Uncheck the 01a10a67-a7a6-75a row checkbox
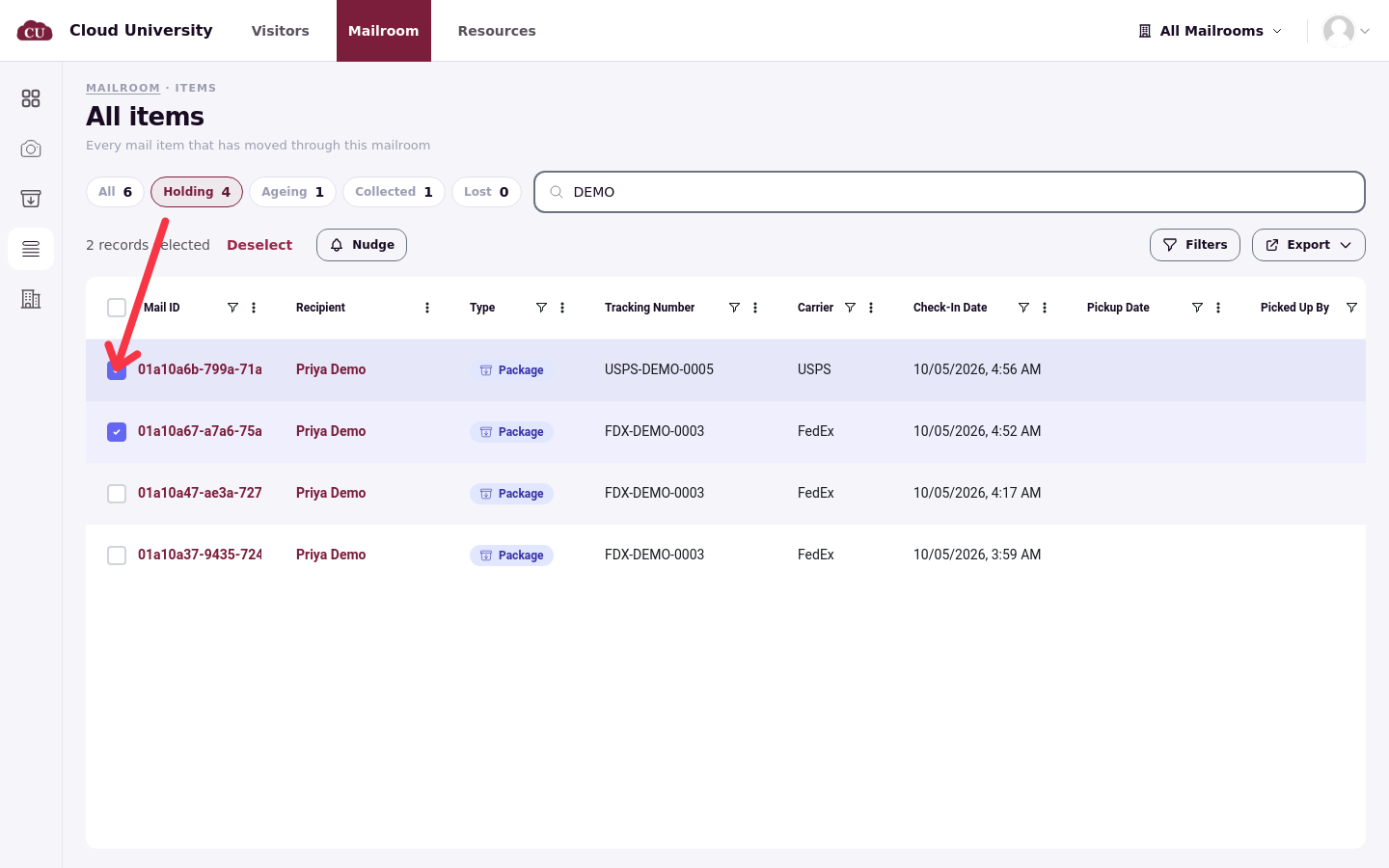 point(117,431)
